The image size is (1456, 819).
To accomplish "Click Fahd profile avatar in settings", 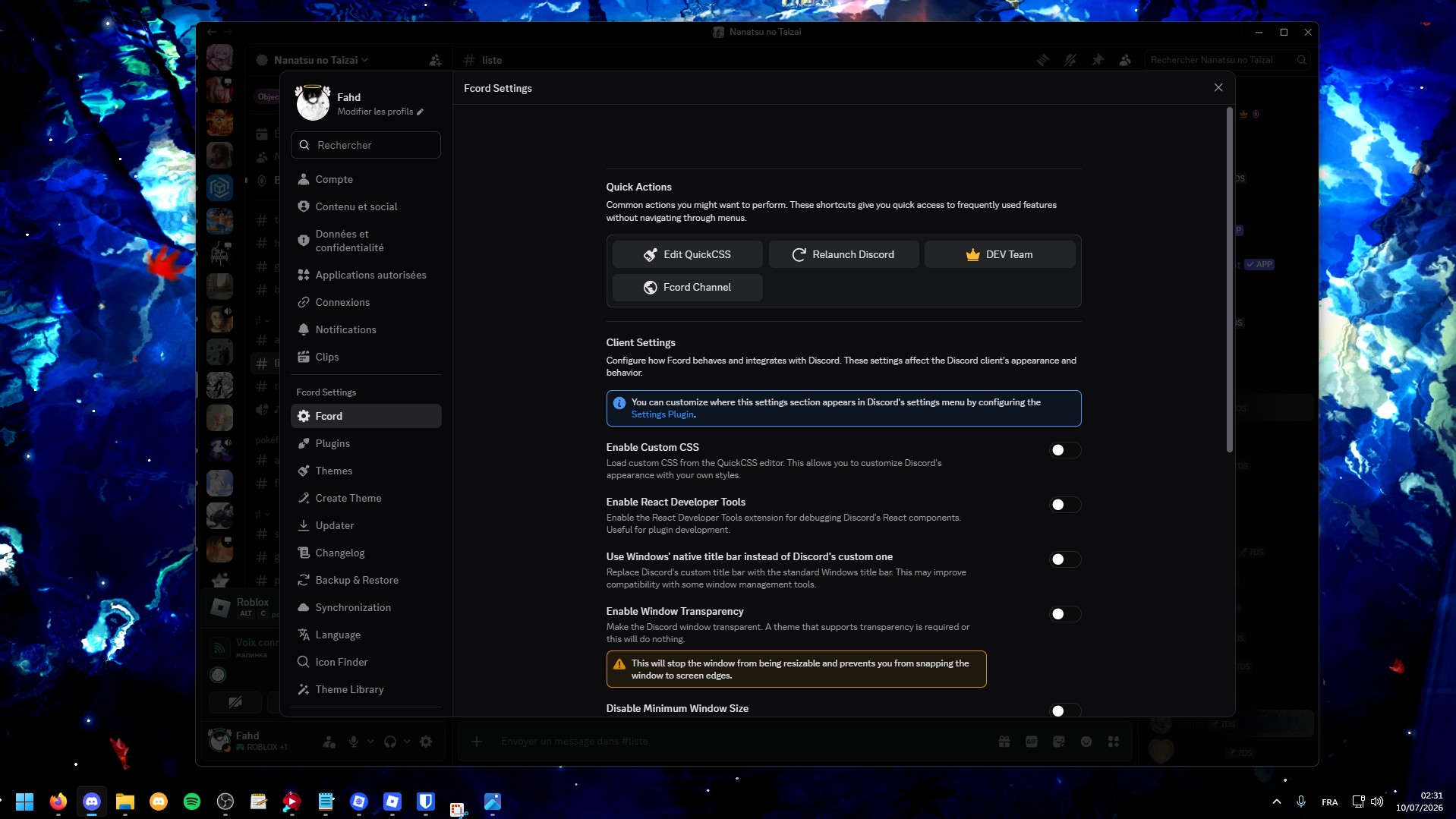I will tap(312, 103).
